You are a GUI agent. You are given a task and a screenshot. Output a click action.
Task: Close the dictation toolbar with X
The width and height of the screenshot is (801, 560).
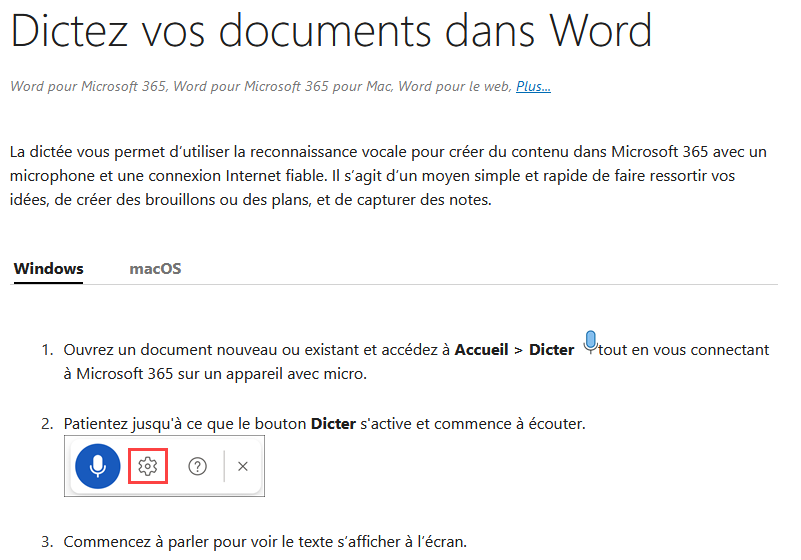point(243,466)
